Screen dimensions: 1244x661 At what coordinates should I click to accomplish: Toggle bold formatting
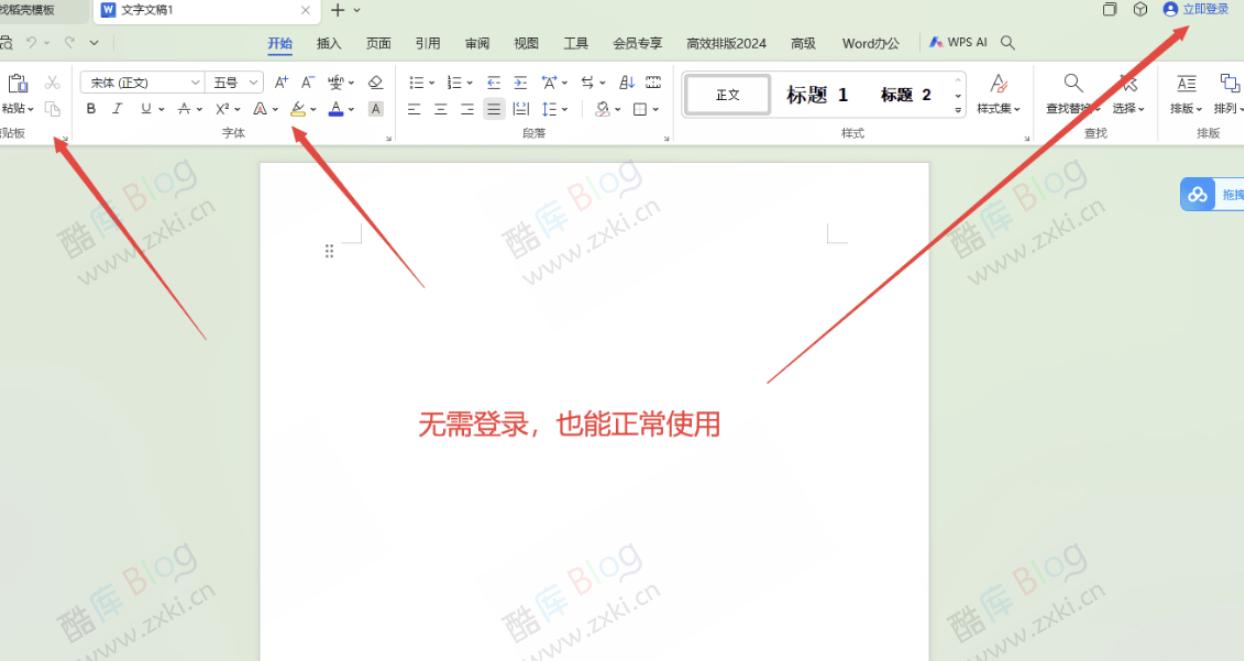(x=91, y=109)
